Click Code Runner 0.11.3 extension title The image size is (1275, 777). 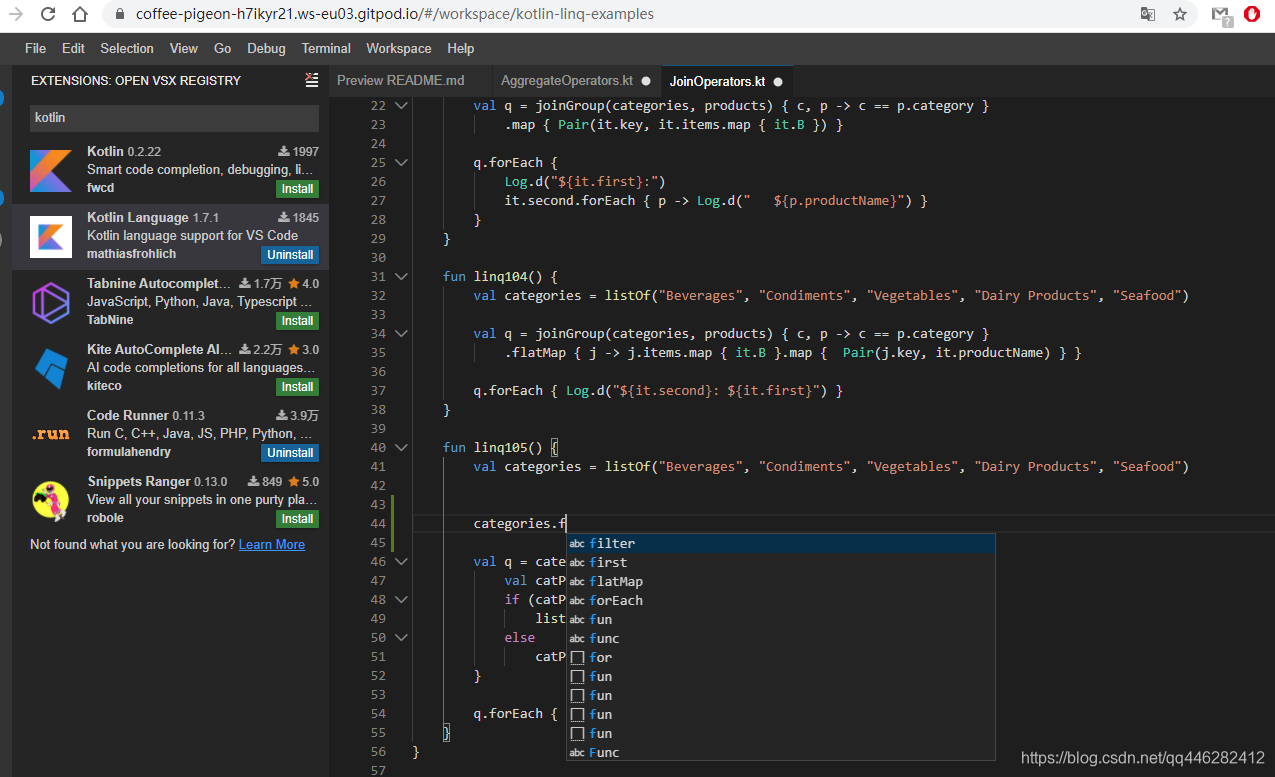146,415
